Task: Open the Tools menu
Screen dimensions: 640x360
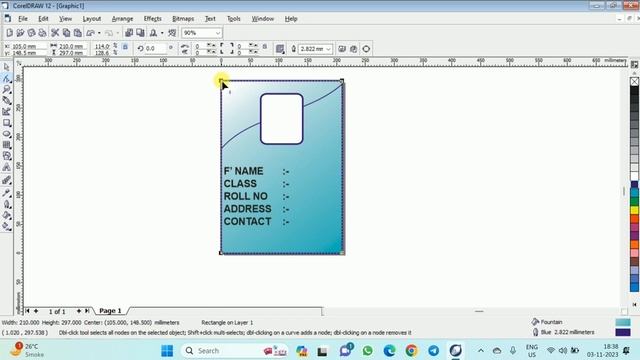Action: 233,19
